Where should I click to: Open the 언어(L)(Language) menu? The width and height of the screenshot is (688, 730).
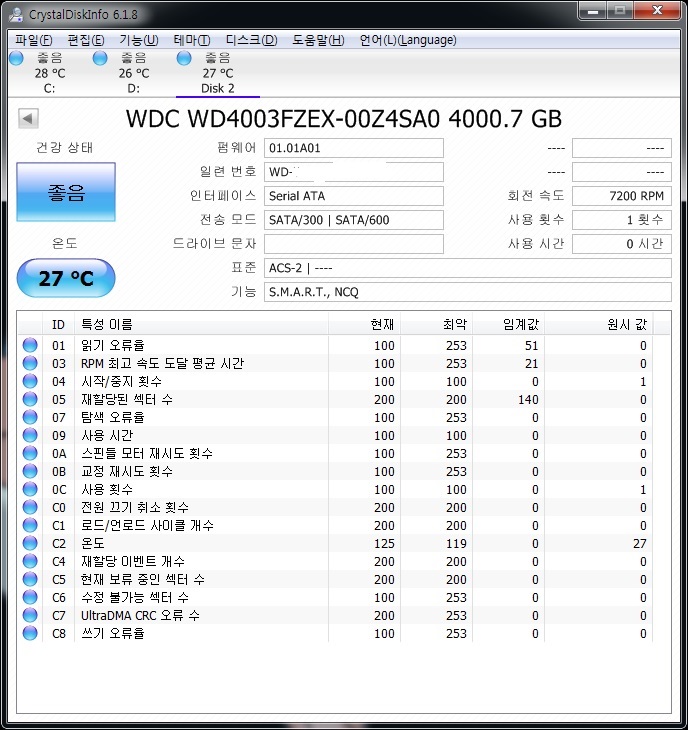pyautogui.click(x=408, y=40)
